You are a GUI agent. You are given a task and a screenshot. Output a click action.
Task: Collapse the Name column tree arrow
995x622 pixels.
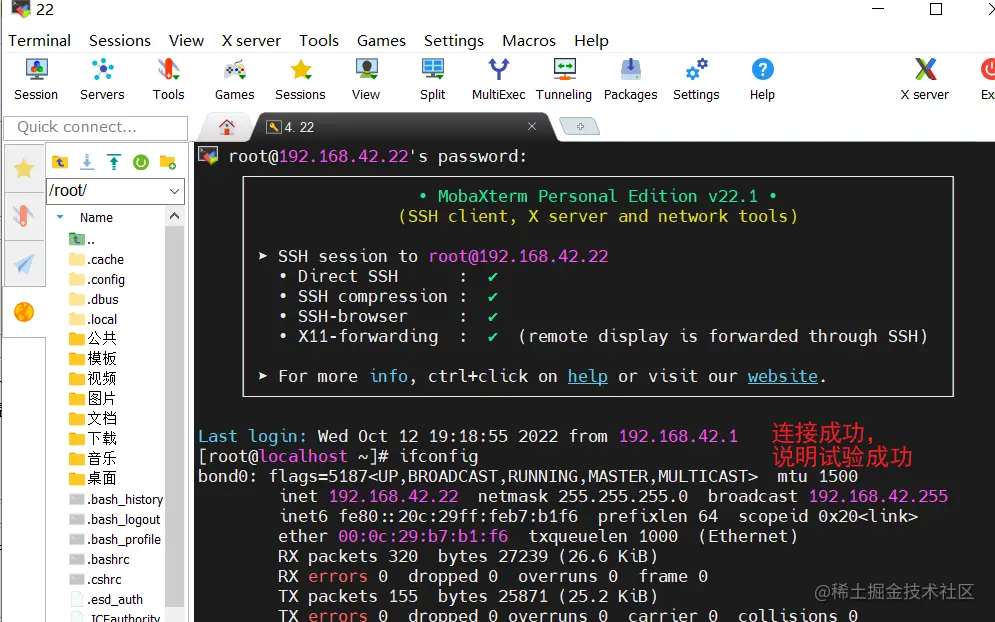point(60,217)
